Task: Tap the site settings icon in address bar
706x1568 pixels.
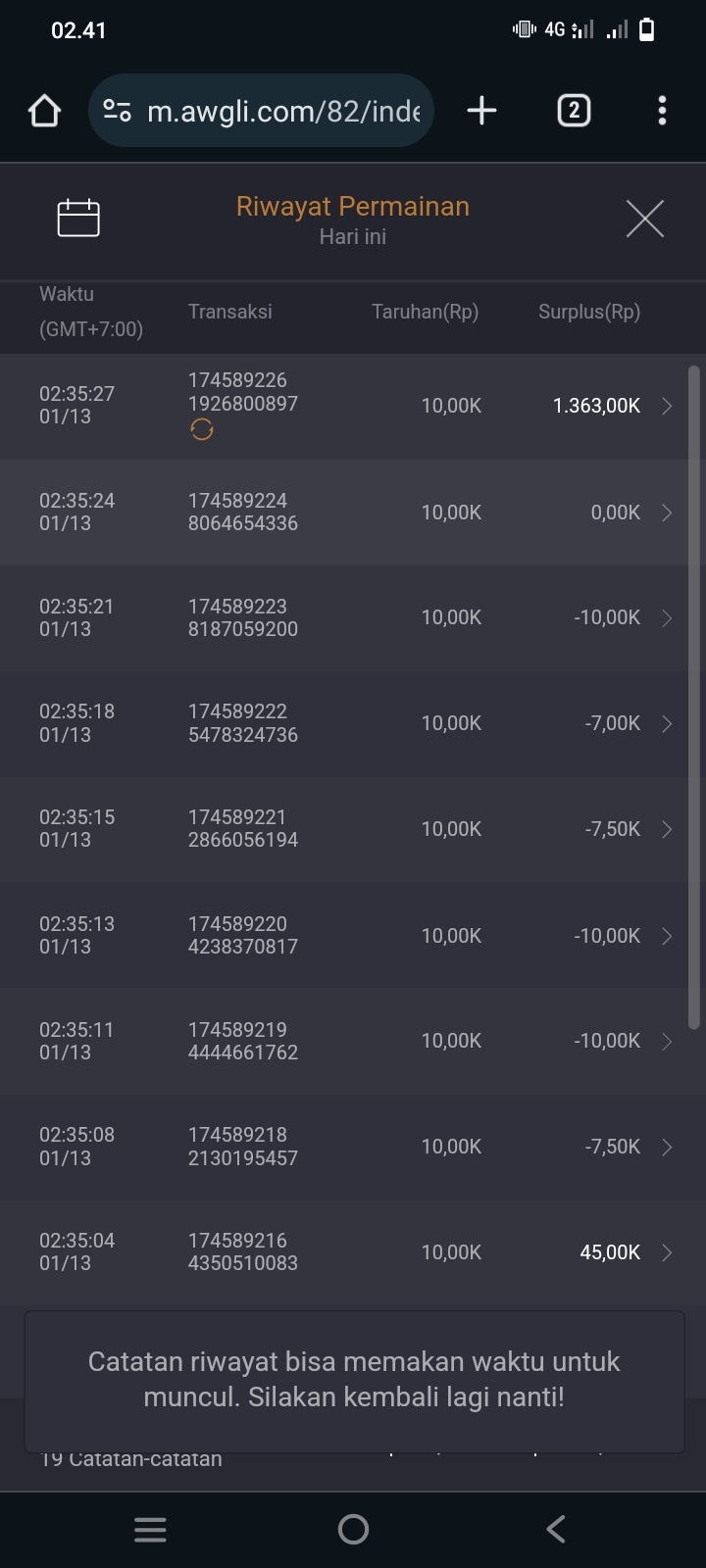Action: pos(117,111)
